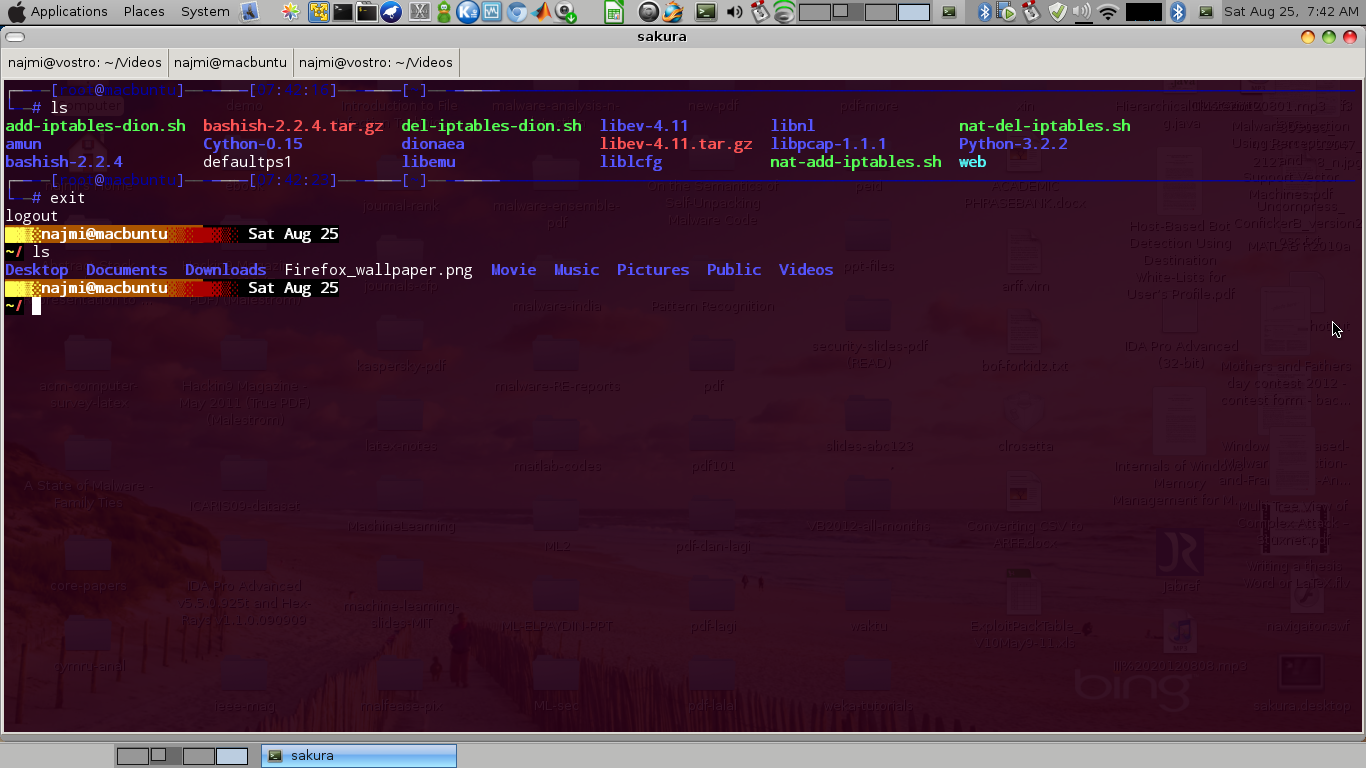Click the blue K app icon in the panel

click(x=468, y=12)
